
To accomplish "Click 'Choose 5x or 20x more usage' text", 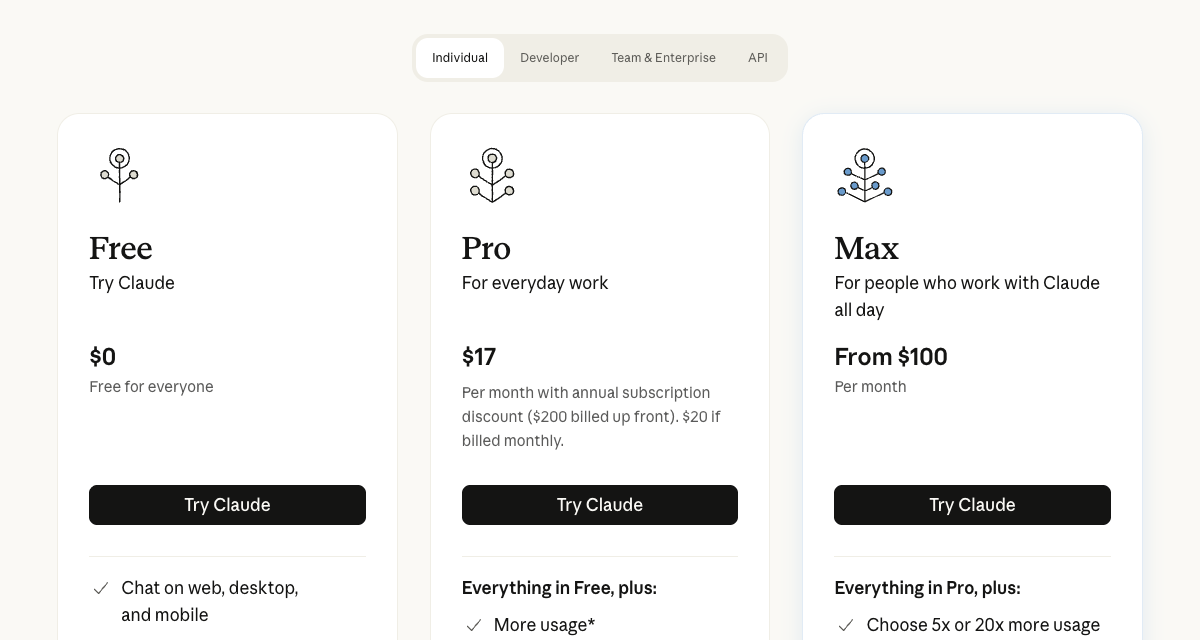I will tap(983, 625).
